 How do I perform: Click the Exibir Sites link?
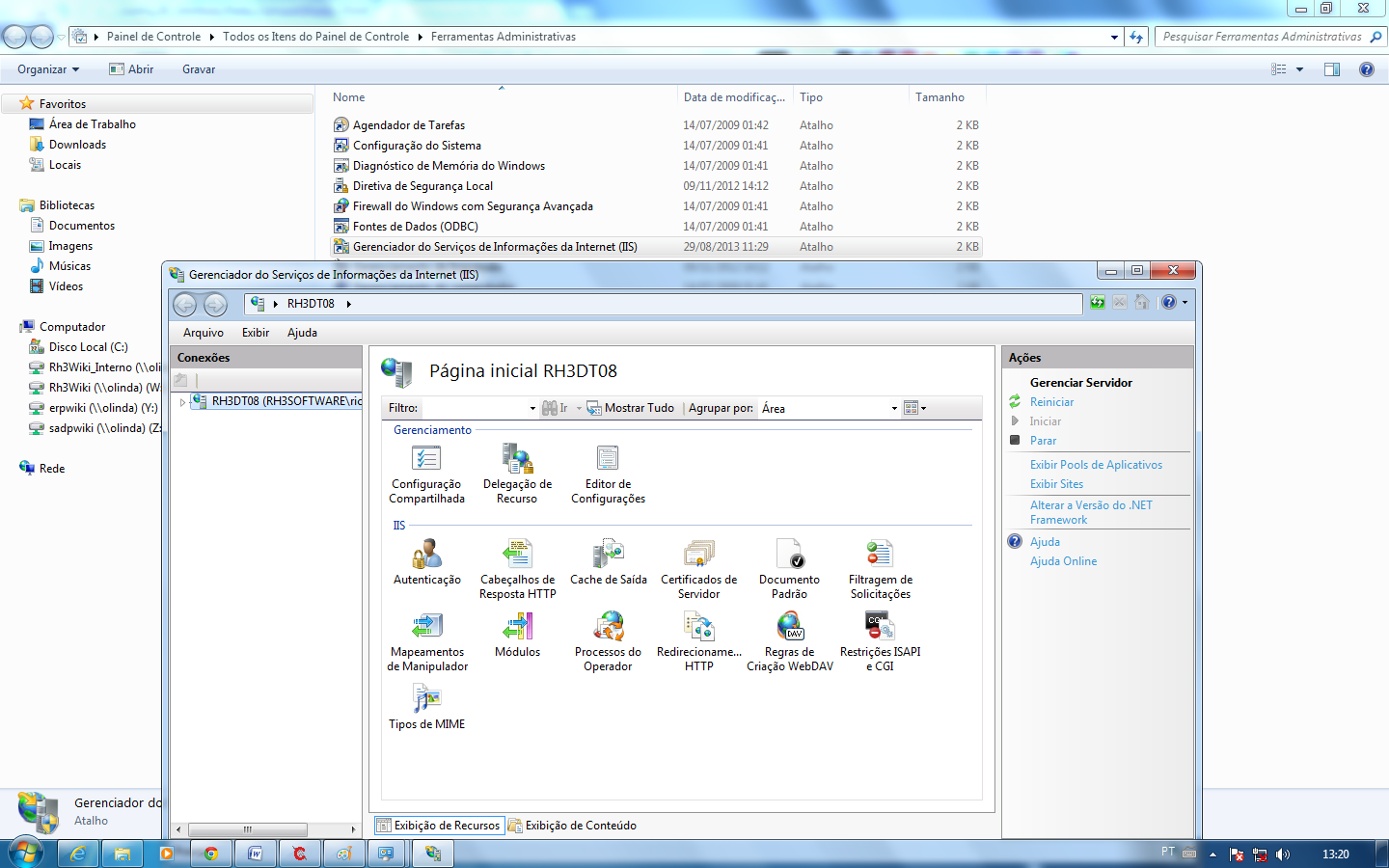pos(1056,484)
